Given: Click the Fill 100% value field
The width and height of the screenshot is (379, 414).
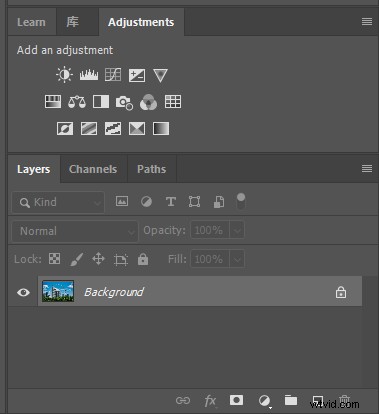Looking at the screenshot, I should tap(209, 259).
